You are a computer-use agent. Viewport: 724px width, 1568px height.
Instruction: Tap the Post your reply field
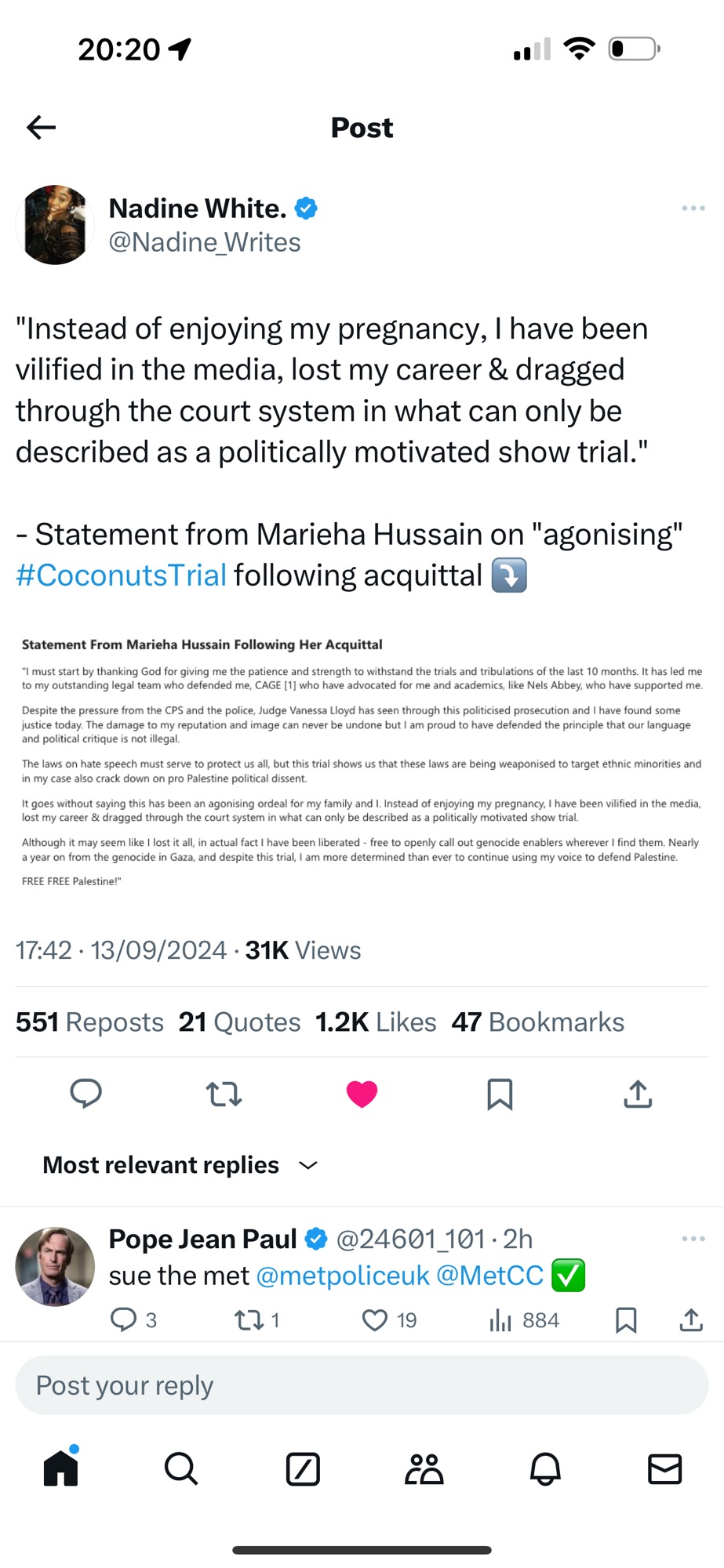[x=362, y=1385]
